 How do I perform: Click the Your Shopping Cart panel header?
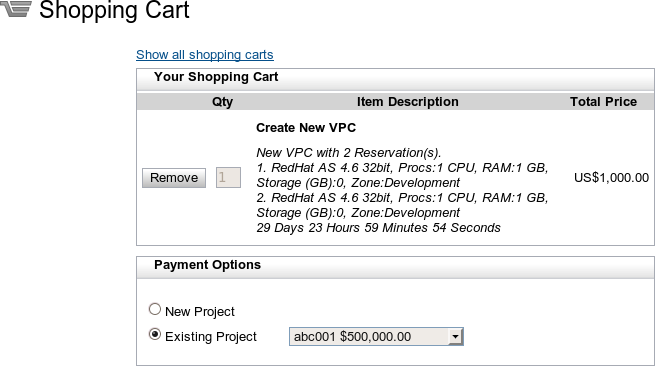[395, 79]
